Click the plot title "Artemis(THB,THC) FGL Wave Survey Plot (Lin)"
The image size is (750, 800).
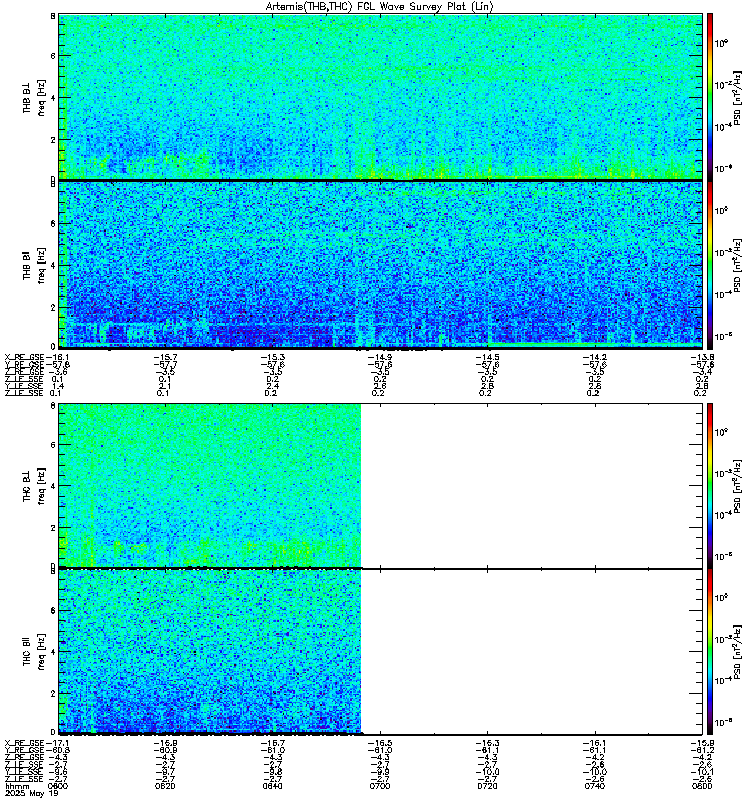[379, 6]
